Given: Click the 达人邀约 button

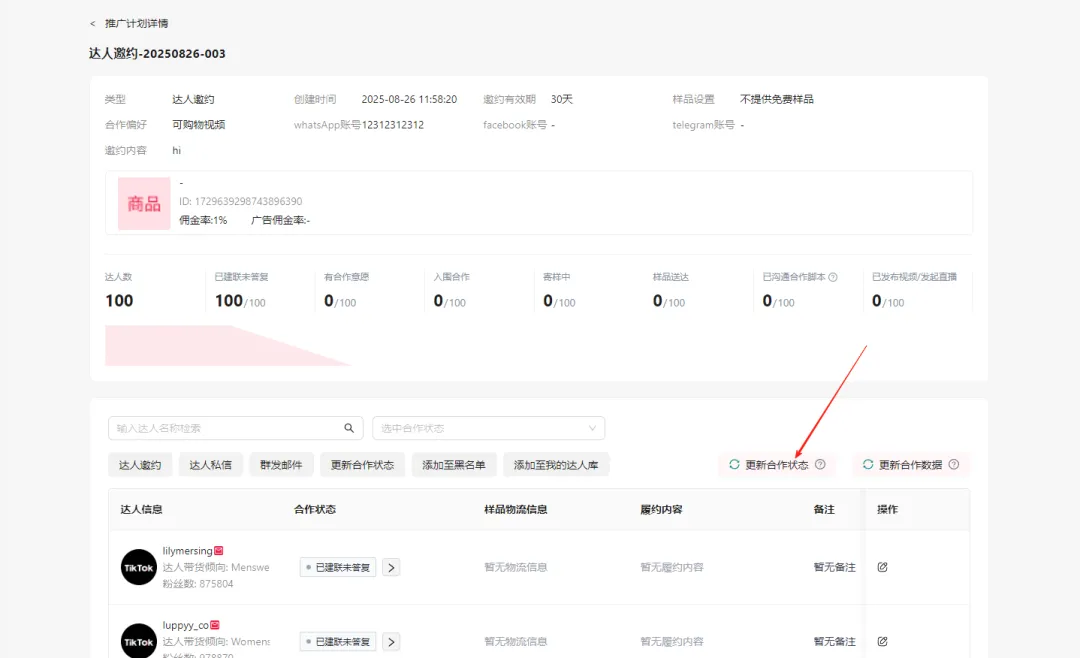Looking at the screenshot, I should click(x=140, y=465).
